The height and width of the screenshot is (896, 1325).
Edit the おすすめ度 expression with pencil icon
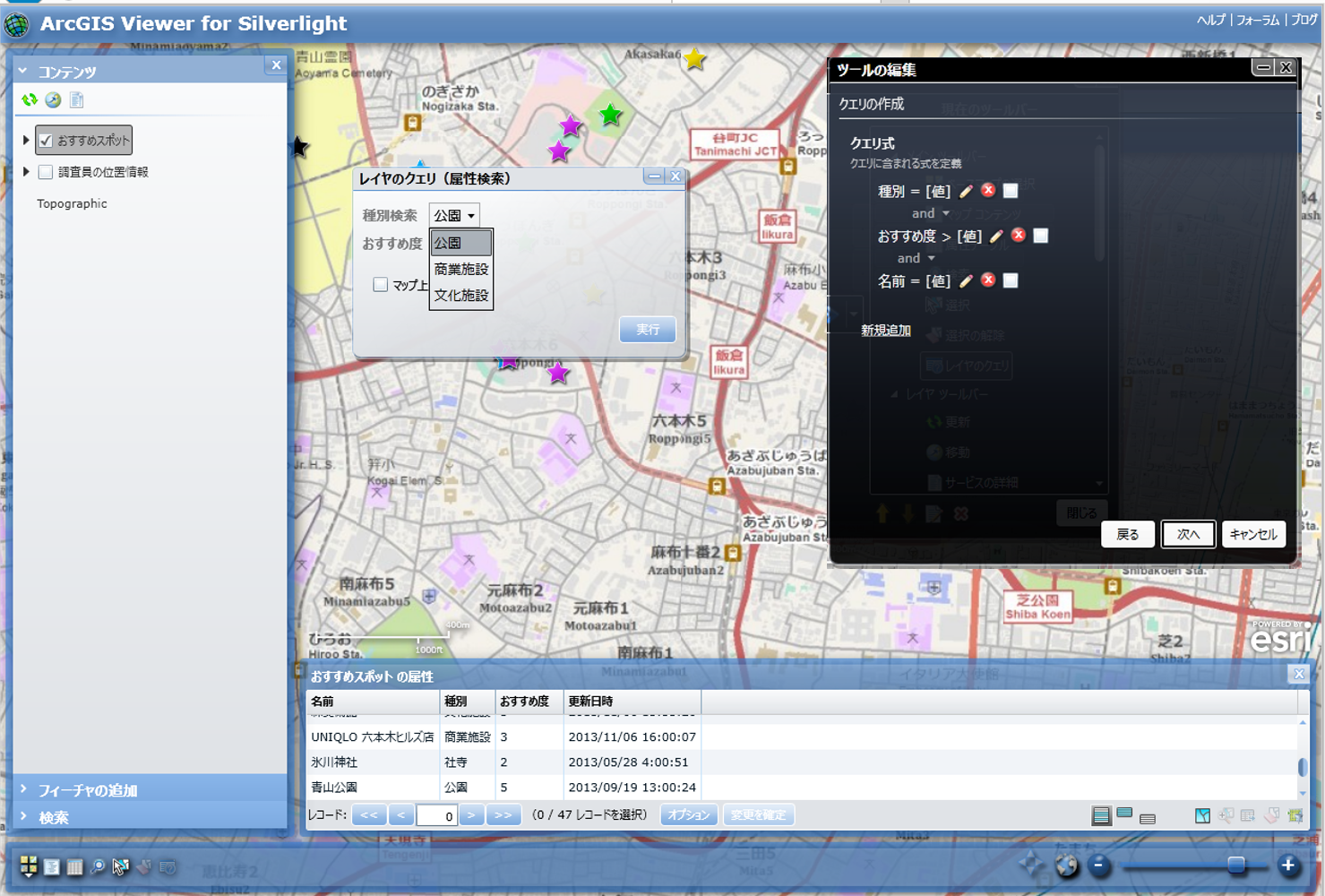tap(996, 236)
